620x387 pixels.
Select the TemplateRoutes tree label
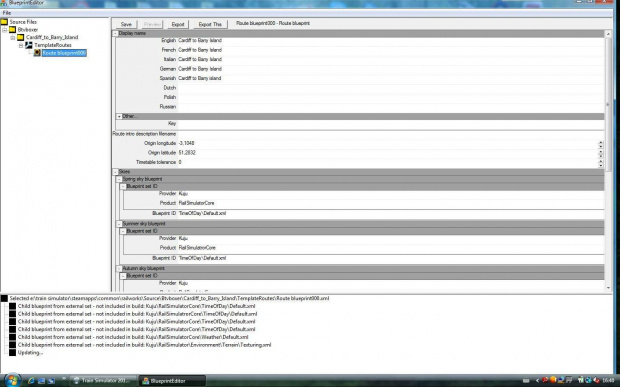tap(53, 45)
